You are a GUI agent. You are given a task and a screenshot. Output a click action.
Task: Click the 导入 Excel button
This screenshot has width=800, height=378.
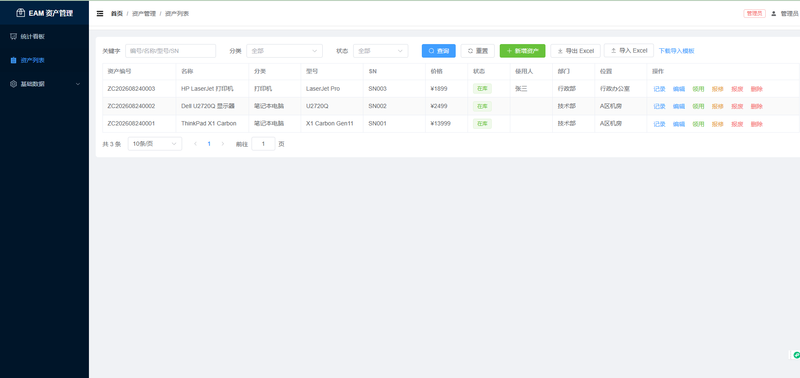(629, 51)
